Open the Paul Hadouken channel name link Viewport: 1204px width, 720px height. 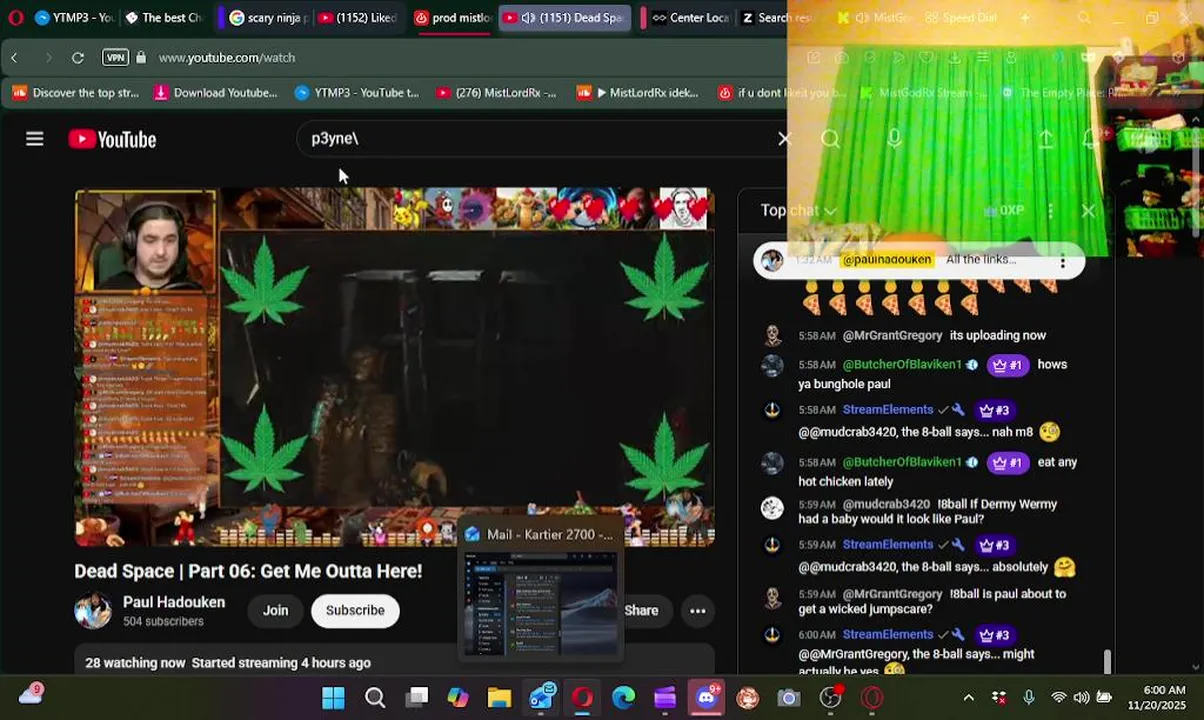click(x=174, y=602)
